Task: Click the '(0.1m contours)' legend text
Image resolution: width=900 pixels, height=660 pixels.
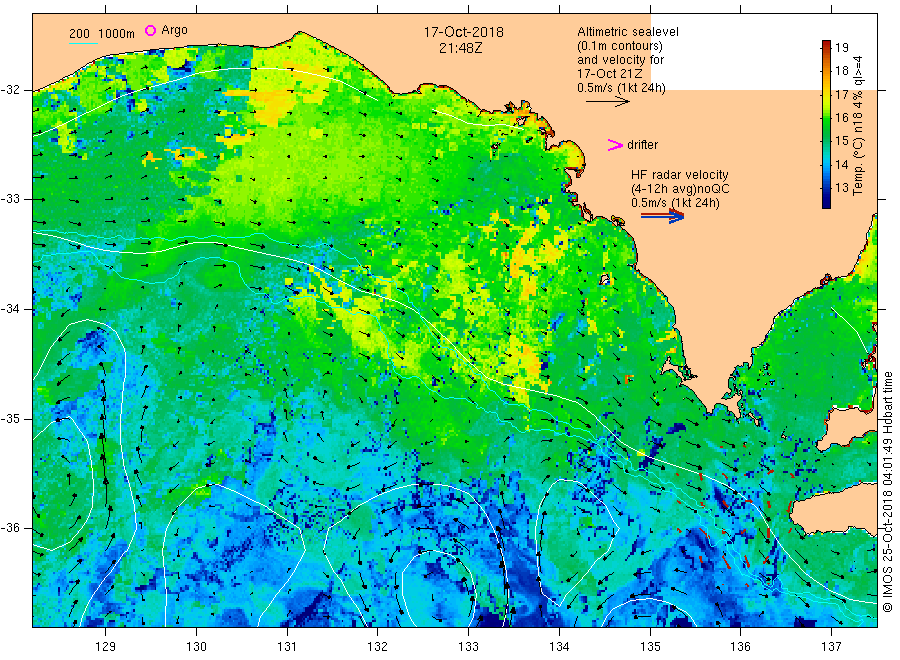Action: coord(619,46)
